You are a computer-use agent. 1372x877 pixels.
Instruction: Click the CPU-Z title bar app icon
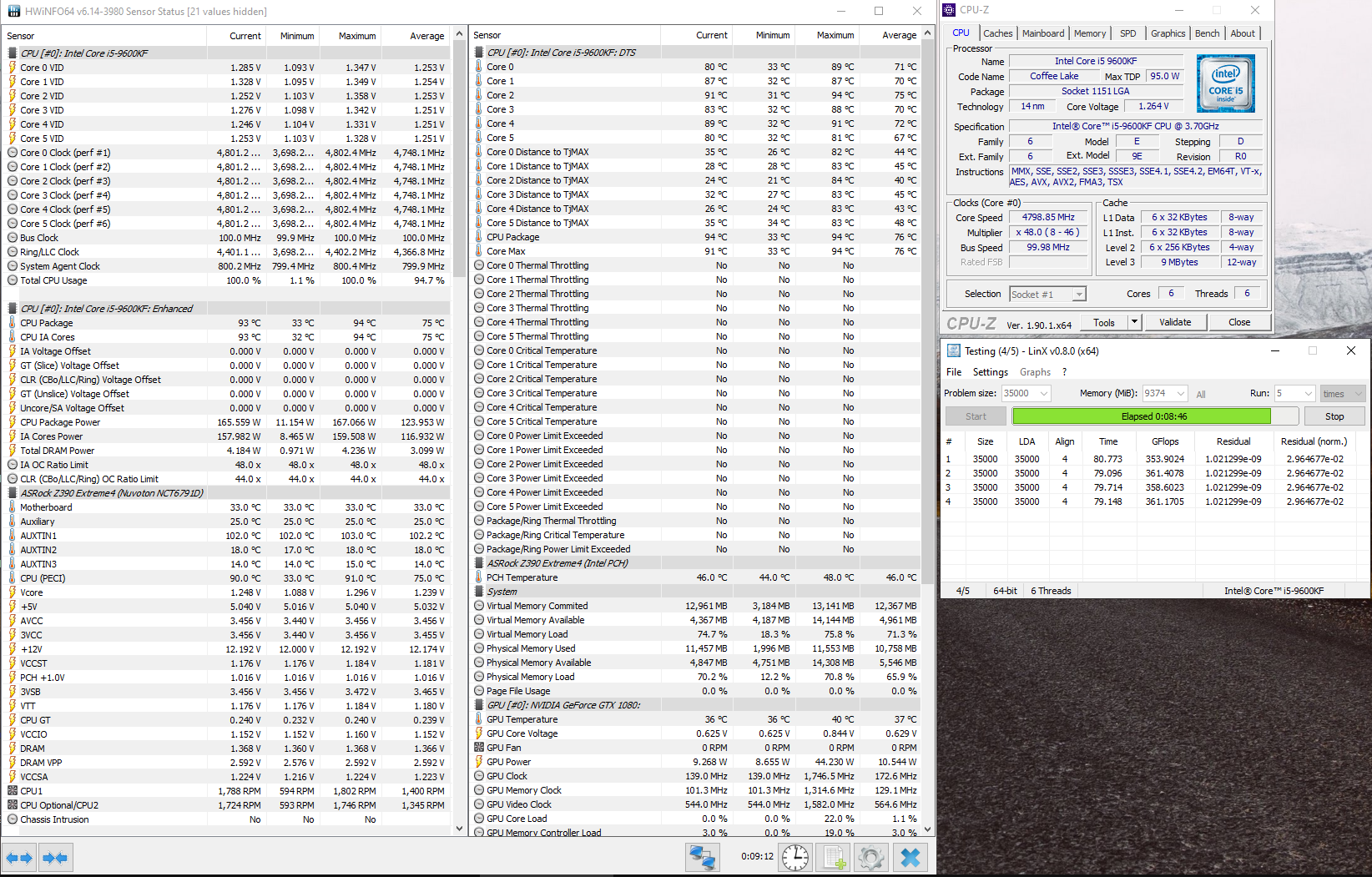coord(949,10)
